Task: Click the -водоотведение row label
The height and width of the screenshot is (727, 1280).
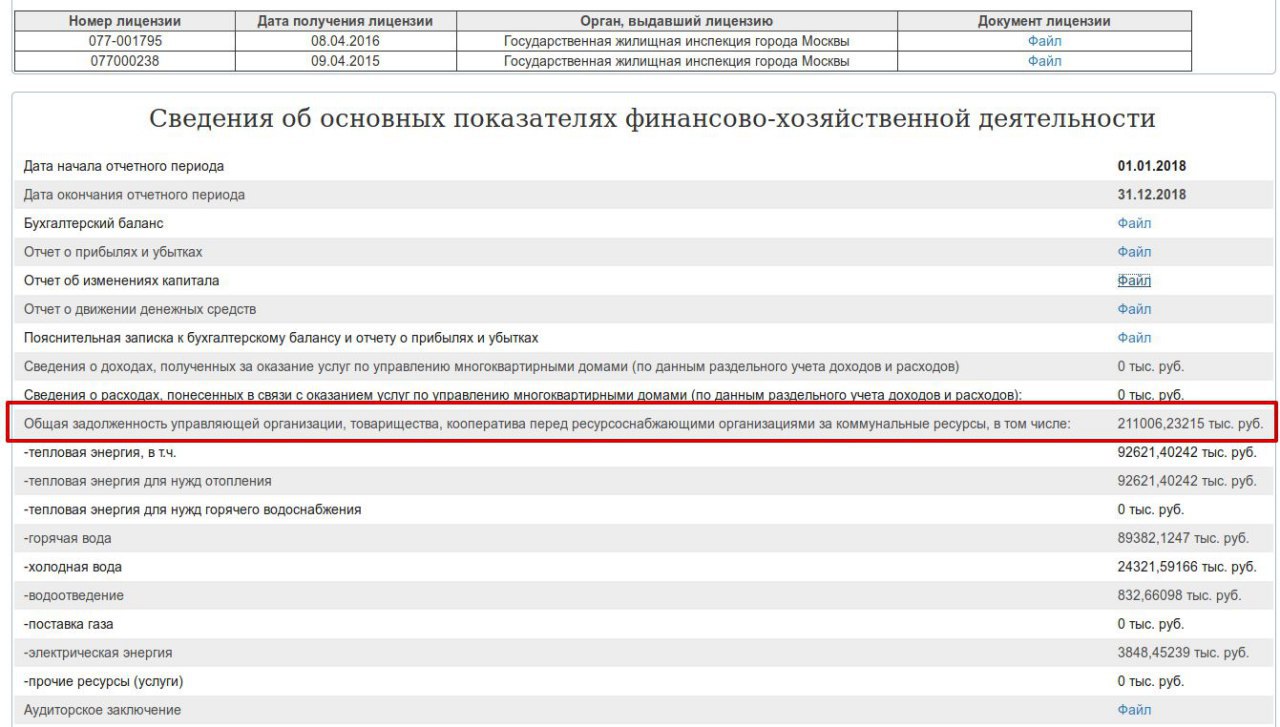Action: (74, 596)
